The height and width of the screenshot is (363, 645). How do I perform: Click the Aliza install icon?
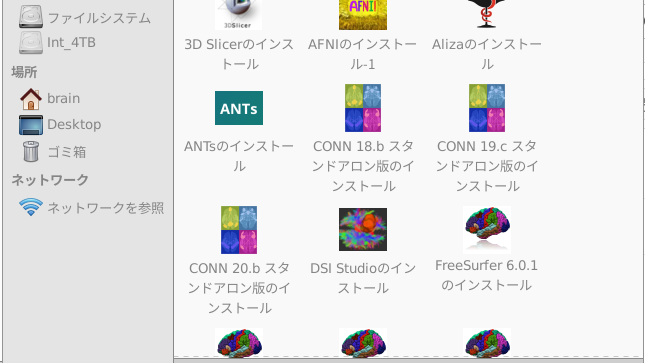coord(487,14)
